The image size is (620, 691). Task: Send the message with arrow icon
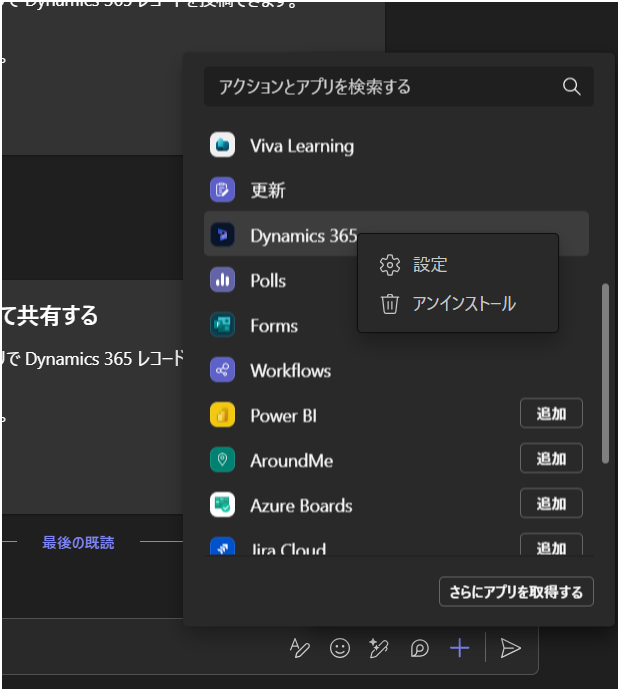pyautogui.click(x=511, y=648)
